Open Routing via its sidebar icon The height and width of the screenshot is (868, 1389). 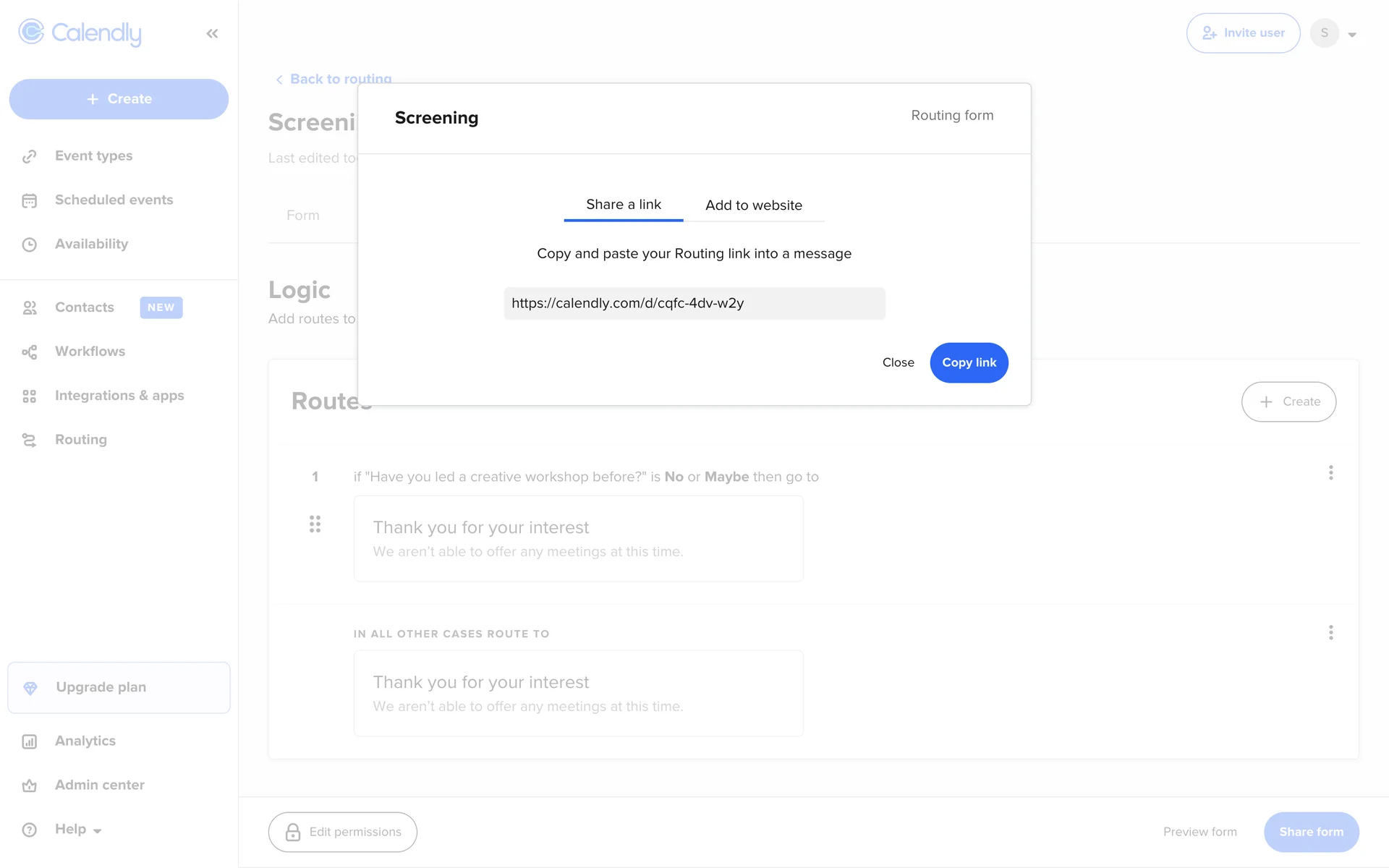coord(29,440)
